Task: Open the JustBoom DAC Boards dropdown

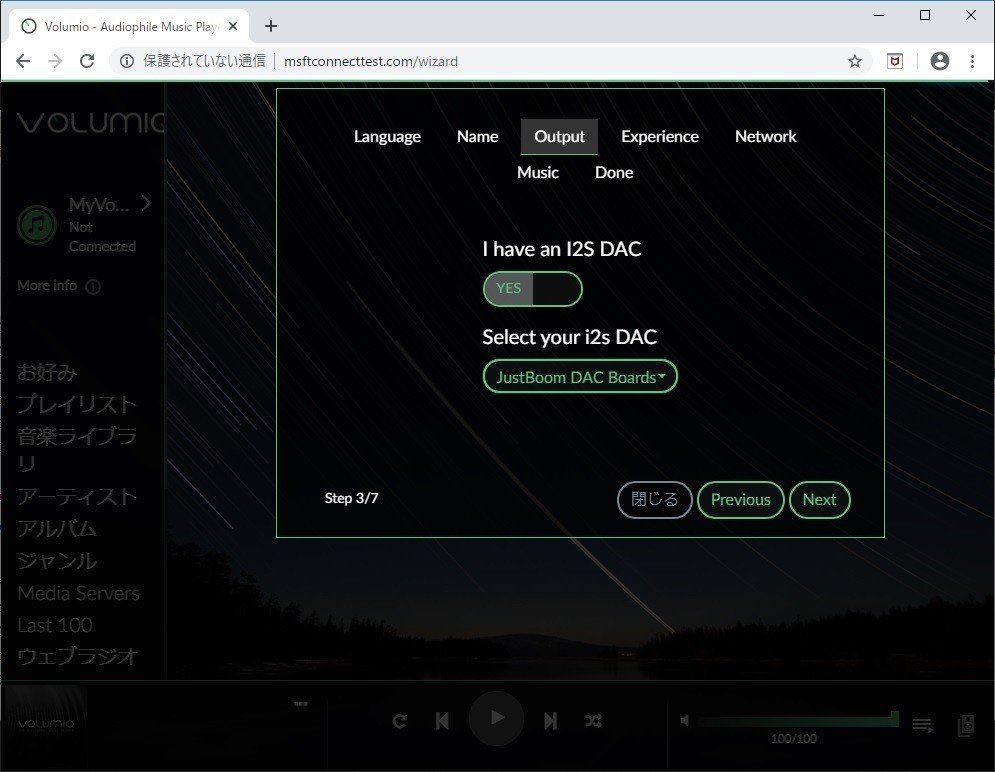Action: point(580,377)
